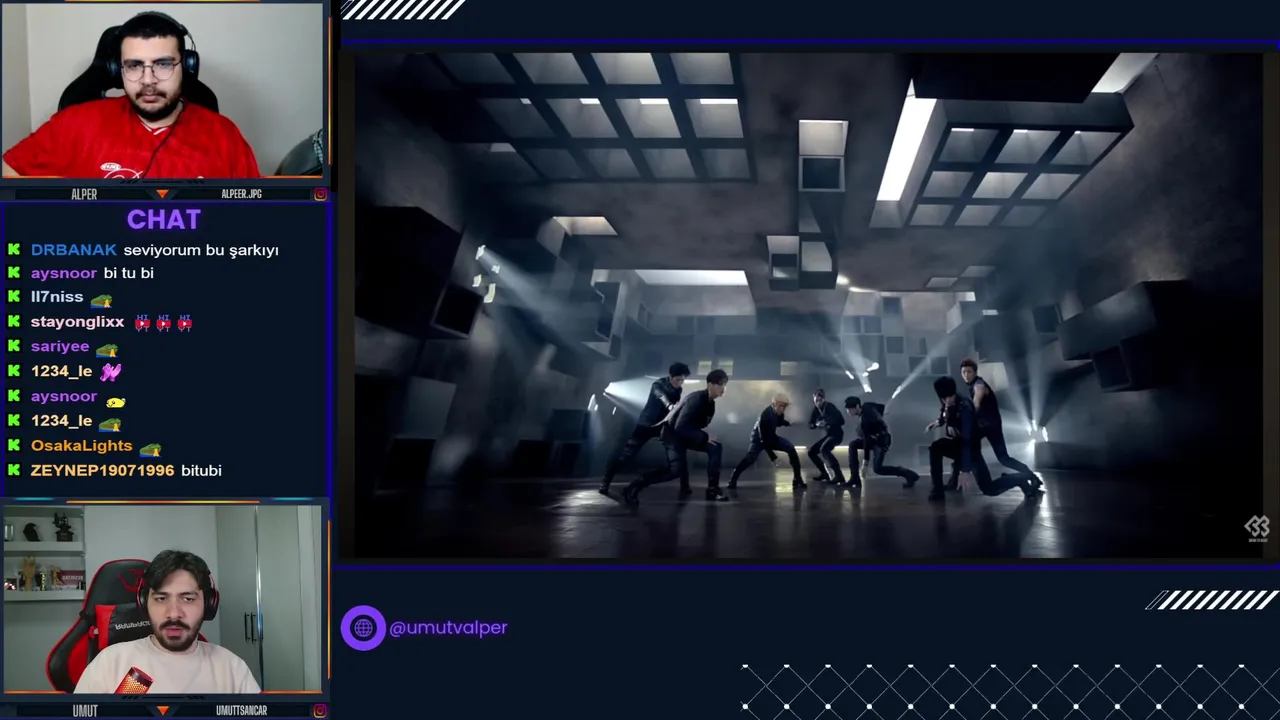This screenshot has width=1280, height=720.
Task: Open Instagram icon next to ALPEER.JPG
Action: (320, 194)
